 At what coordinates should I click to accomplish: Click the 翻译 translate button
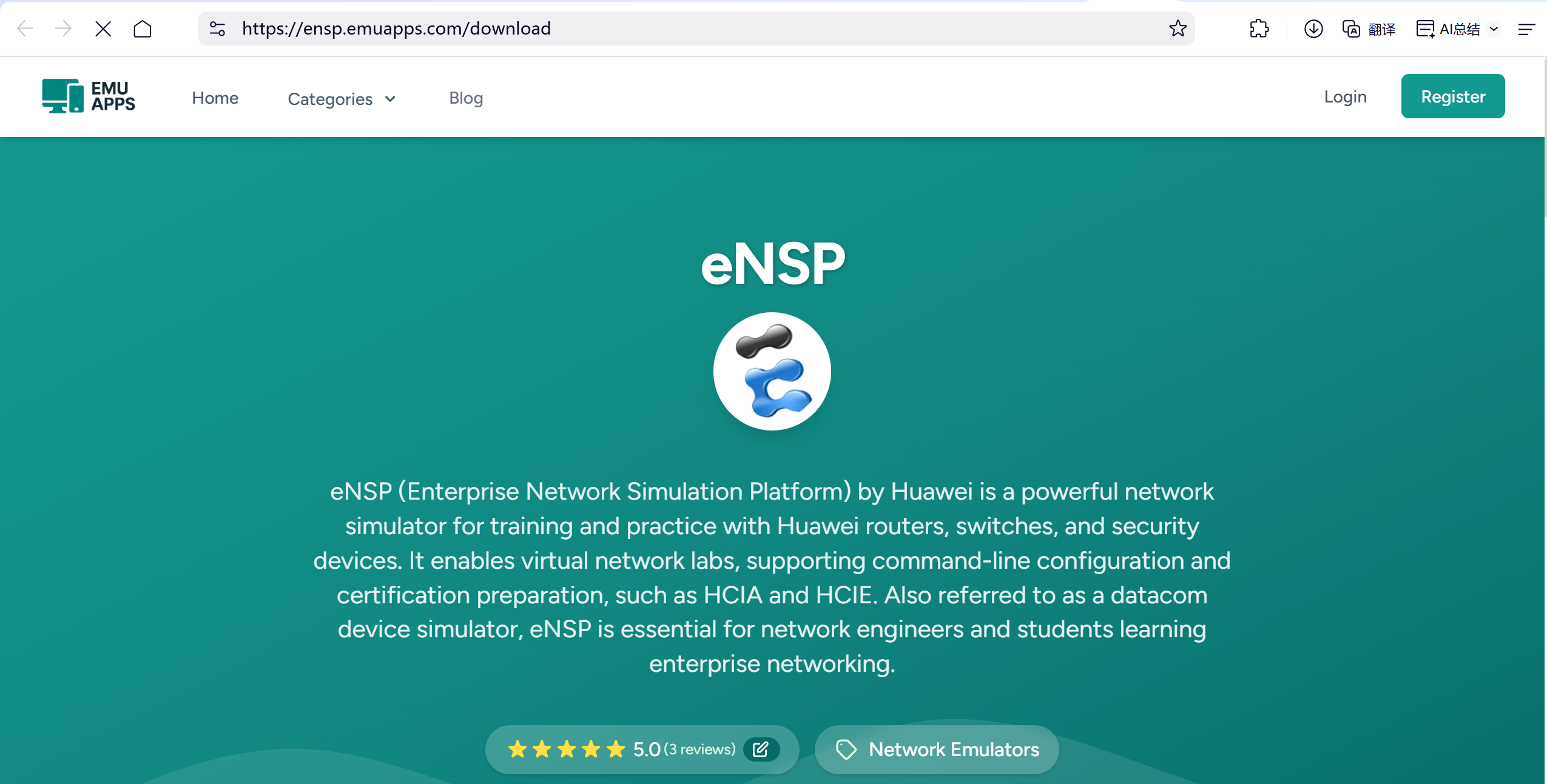(1369, 28)
